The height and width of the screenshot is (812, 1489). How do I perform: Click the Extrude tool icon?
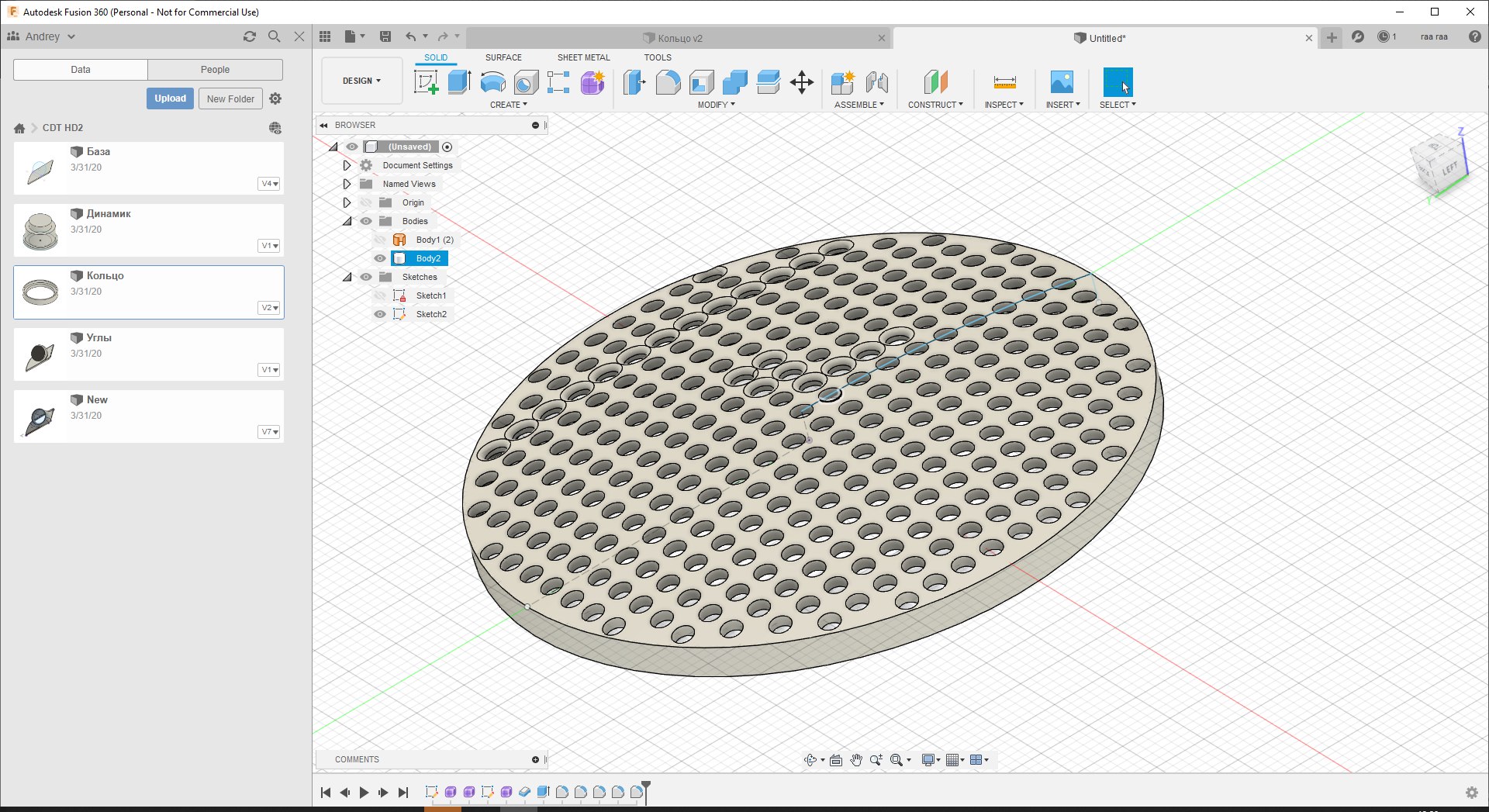coord(459,82)
